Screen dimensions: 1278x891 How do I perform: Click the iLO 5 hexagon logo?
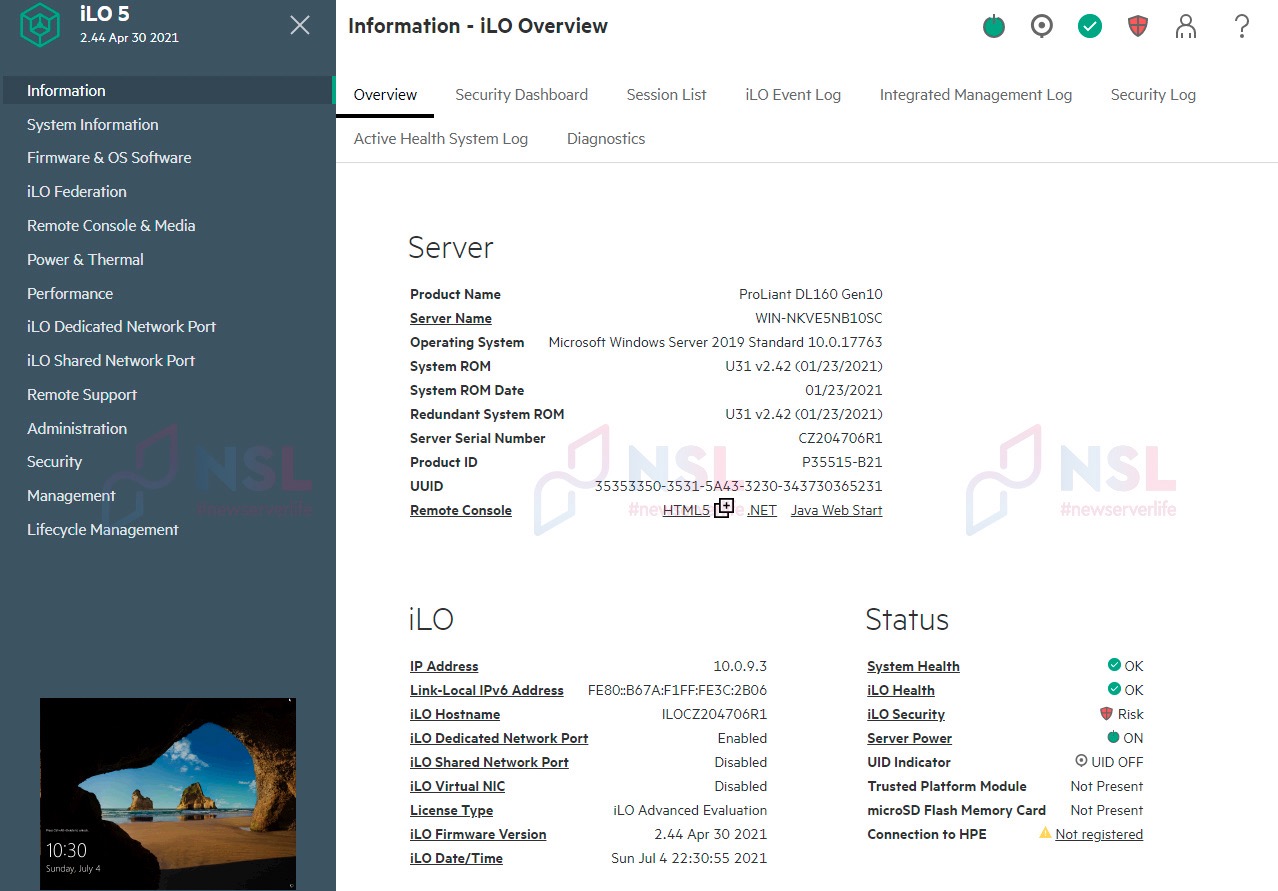41,26
